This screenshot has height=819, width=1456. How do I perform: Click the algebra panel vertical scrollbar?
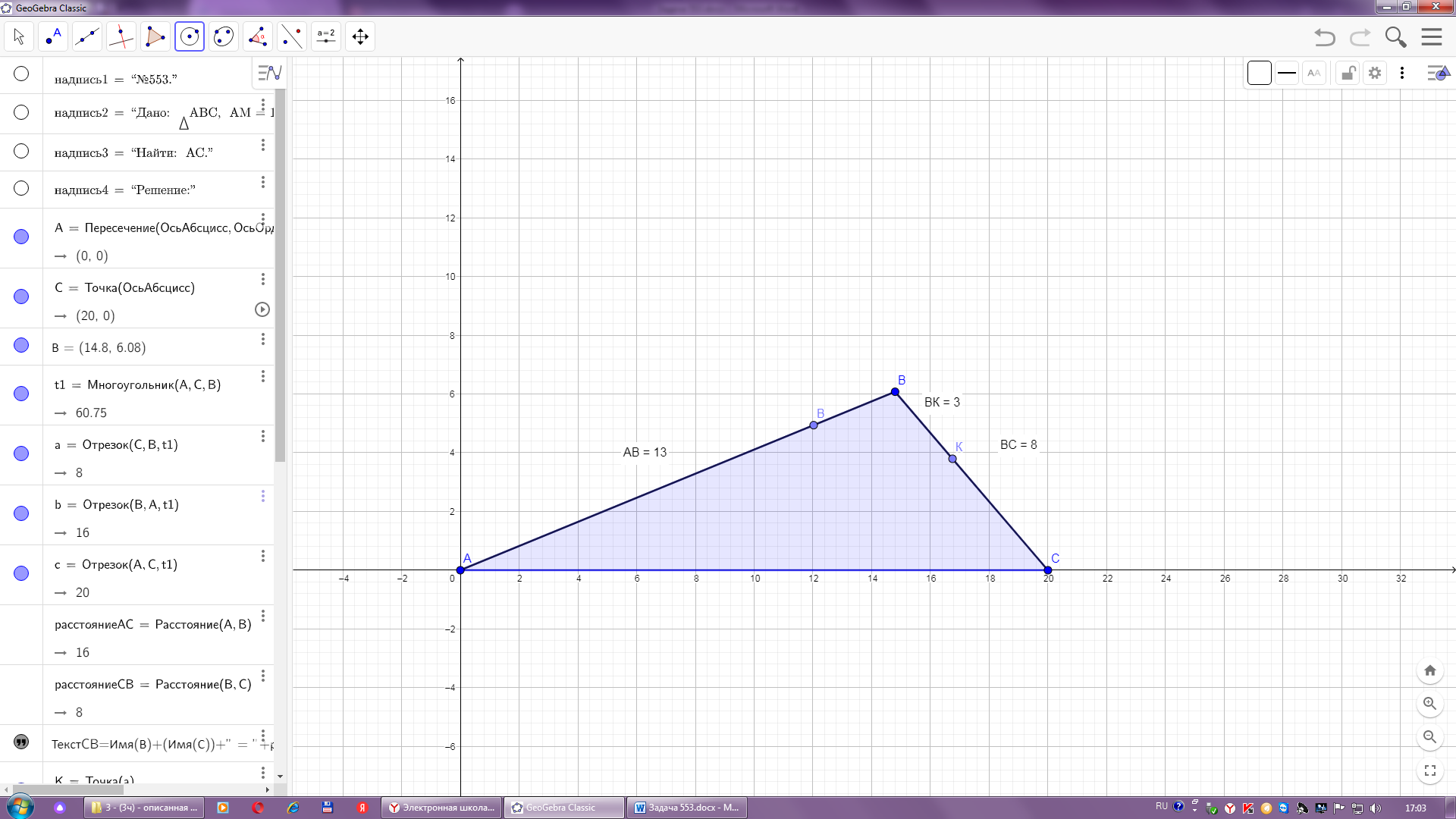(x=280, y=275)
